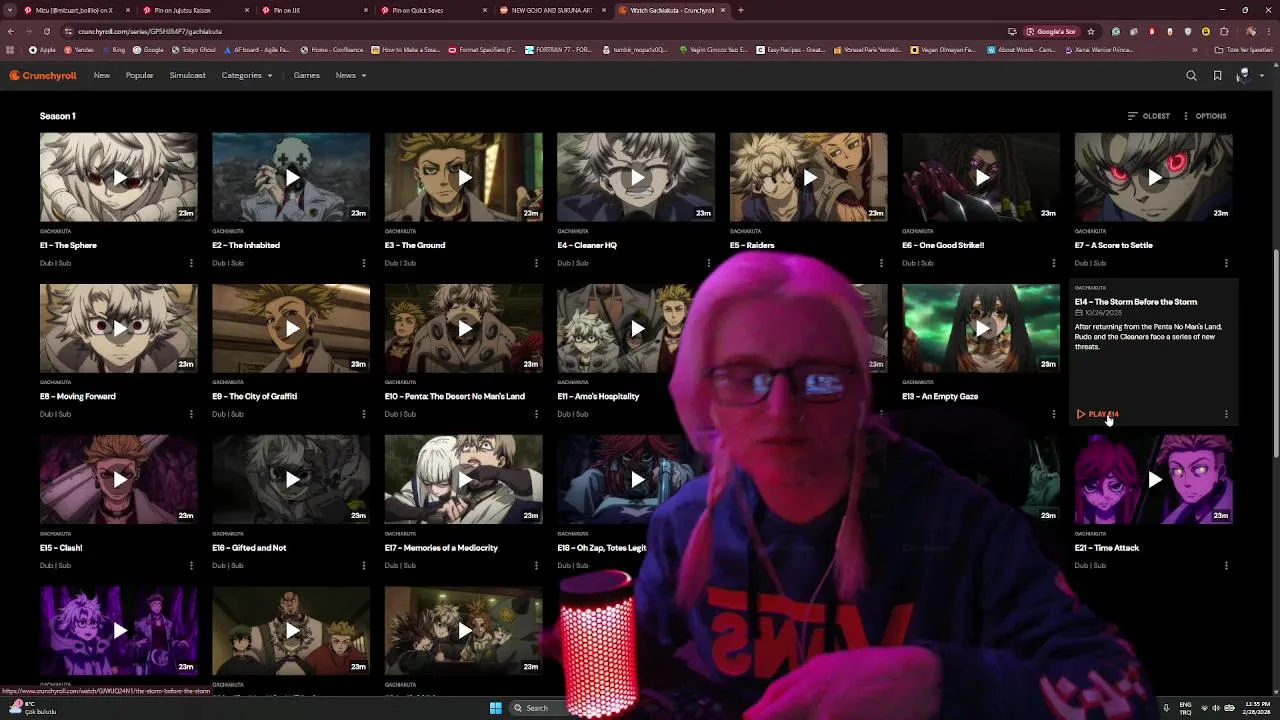The image size is (1280, 720).
Task: Open more options for E13 – An Empty Gaze
Action: coord(1053,414)
